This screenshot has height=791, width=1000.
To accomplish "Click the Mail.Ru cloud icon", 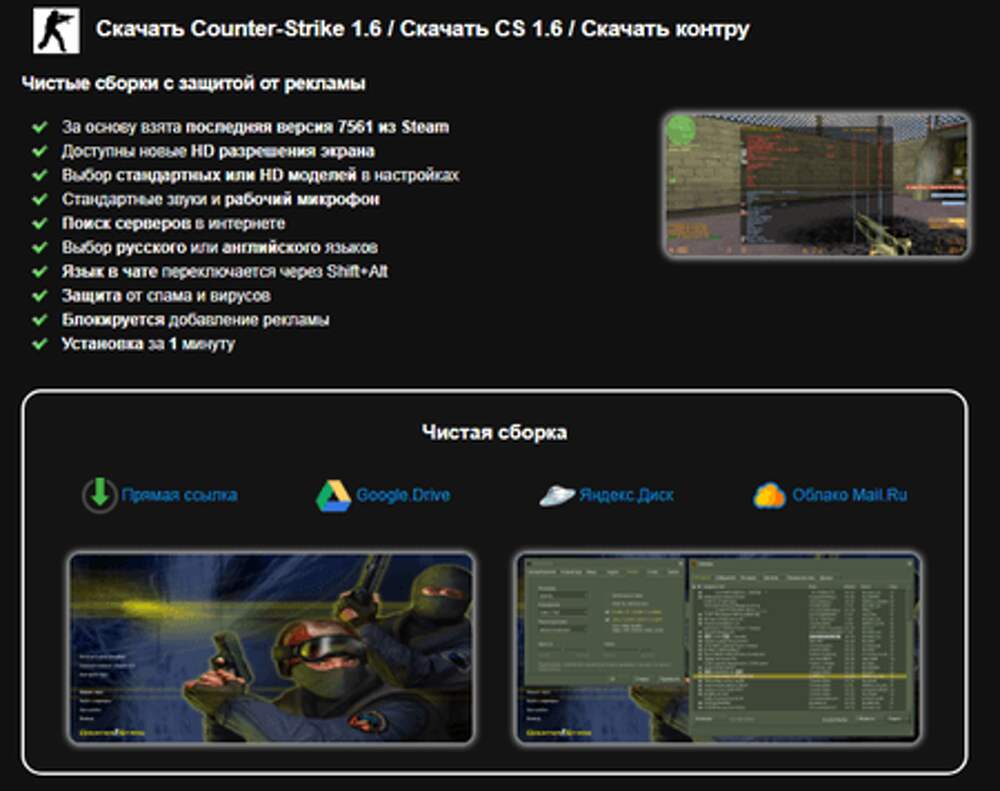I will coord(770,495).
